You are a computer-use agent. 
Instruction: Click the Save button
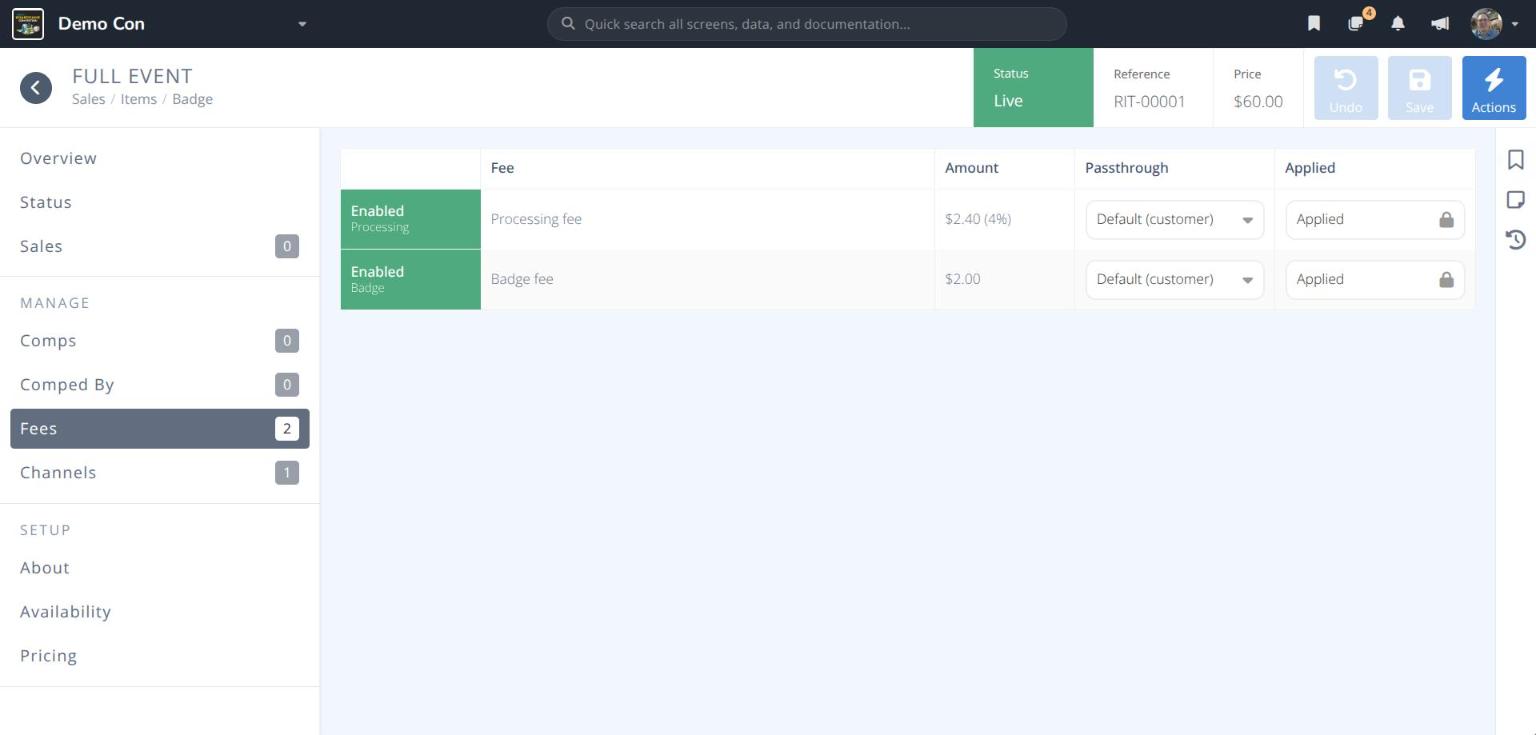[x=1420, y=88]
